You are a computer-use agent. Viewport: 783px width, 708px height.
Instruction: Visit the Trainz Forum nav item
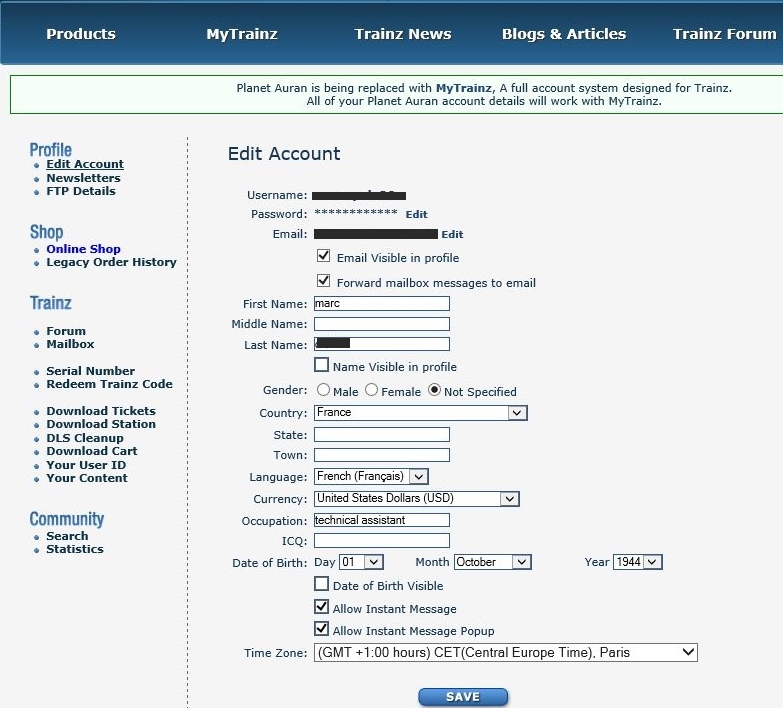(725, 33)
